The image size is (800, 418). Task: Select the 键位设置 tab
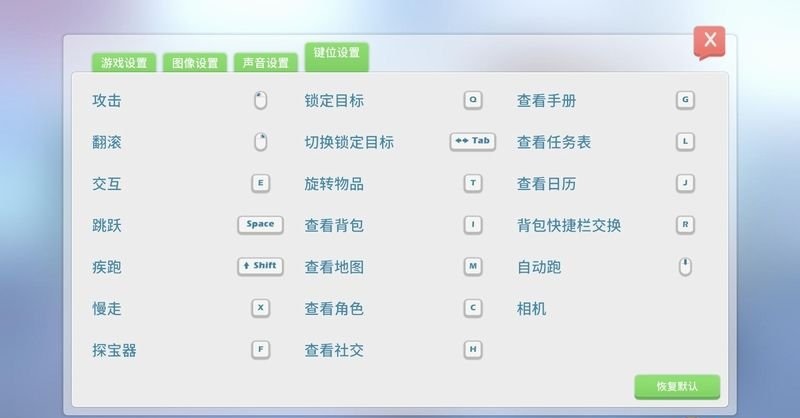coord(337,55)
